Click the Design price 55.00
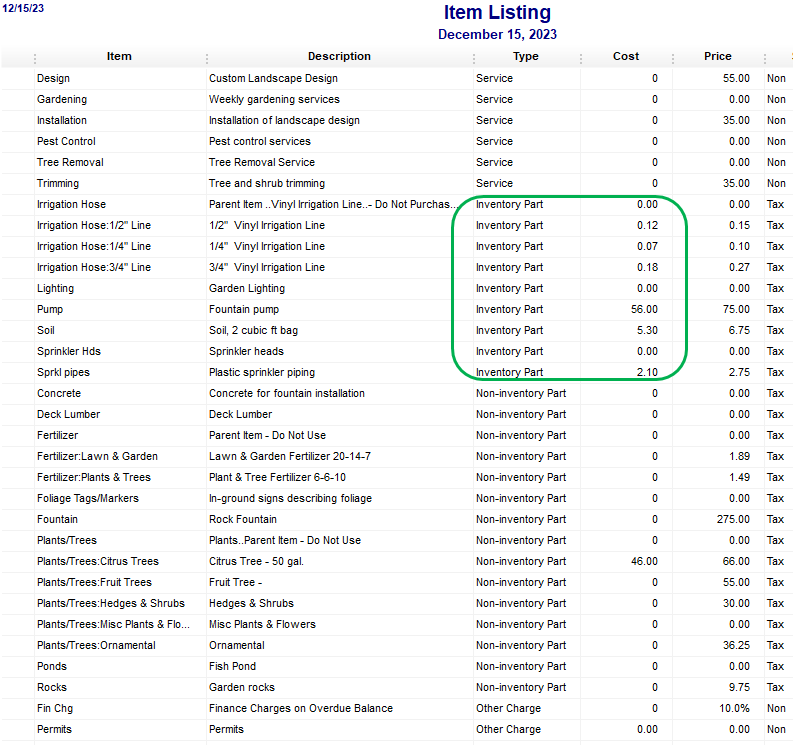This screenshot has width=793, height=745. point(736,78)
